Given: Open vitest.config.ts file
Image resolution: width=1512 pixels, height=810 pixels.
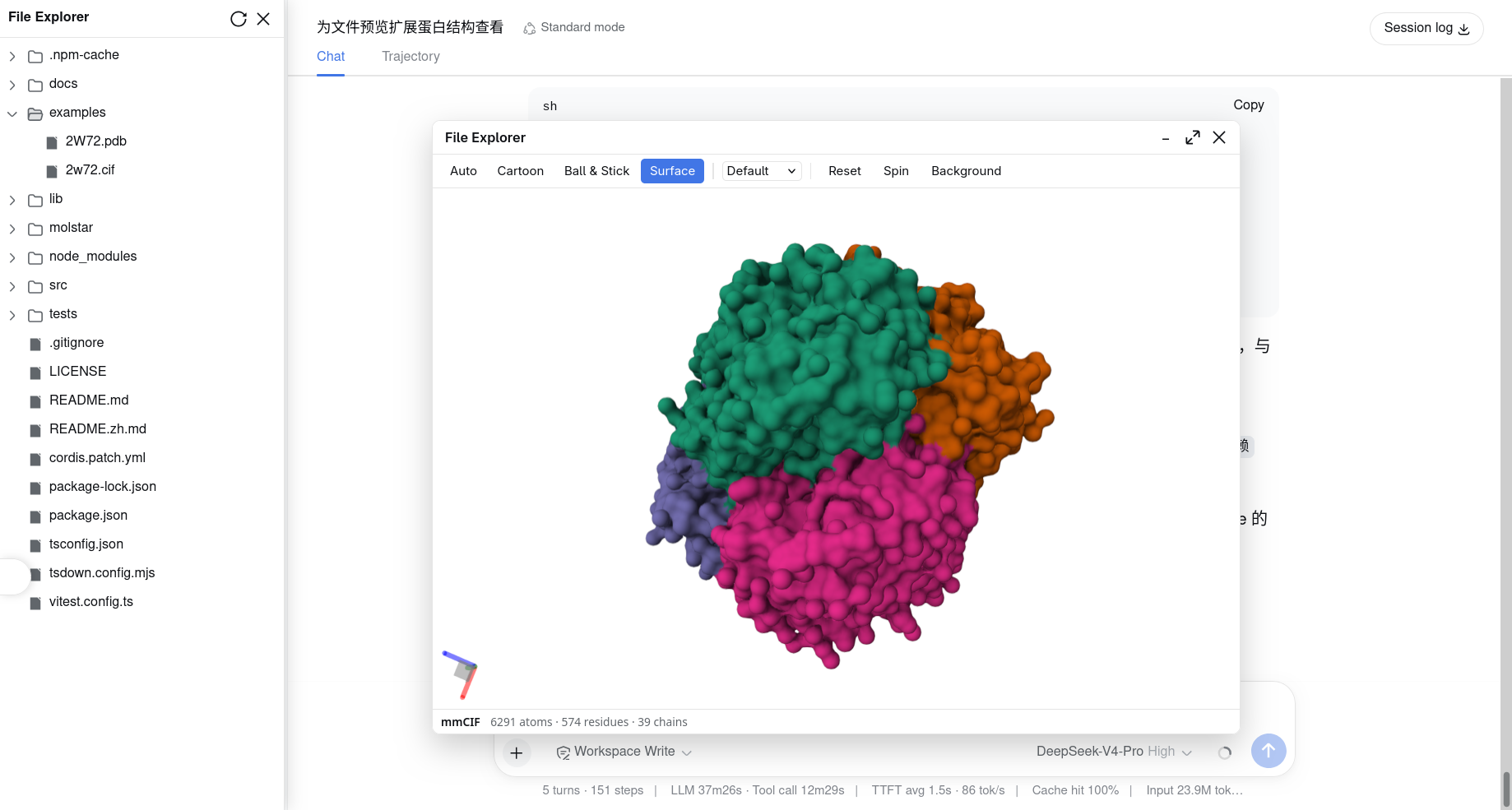Looking at the screenshot, I should [x=91, y=602].
